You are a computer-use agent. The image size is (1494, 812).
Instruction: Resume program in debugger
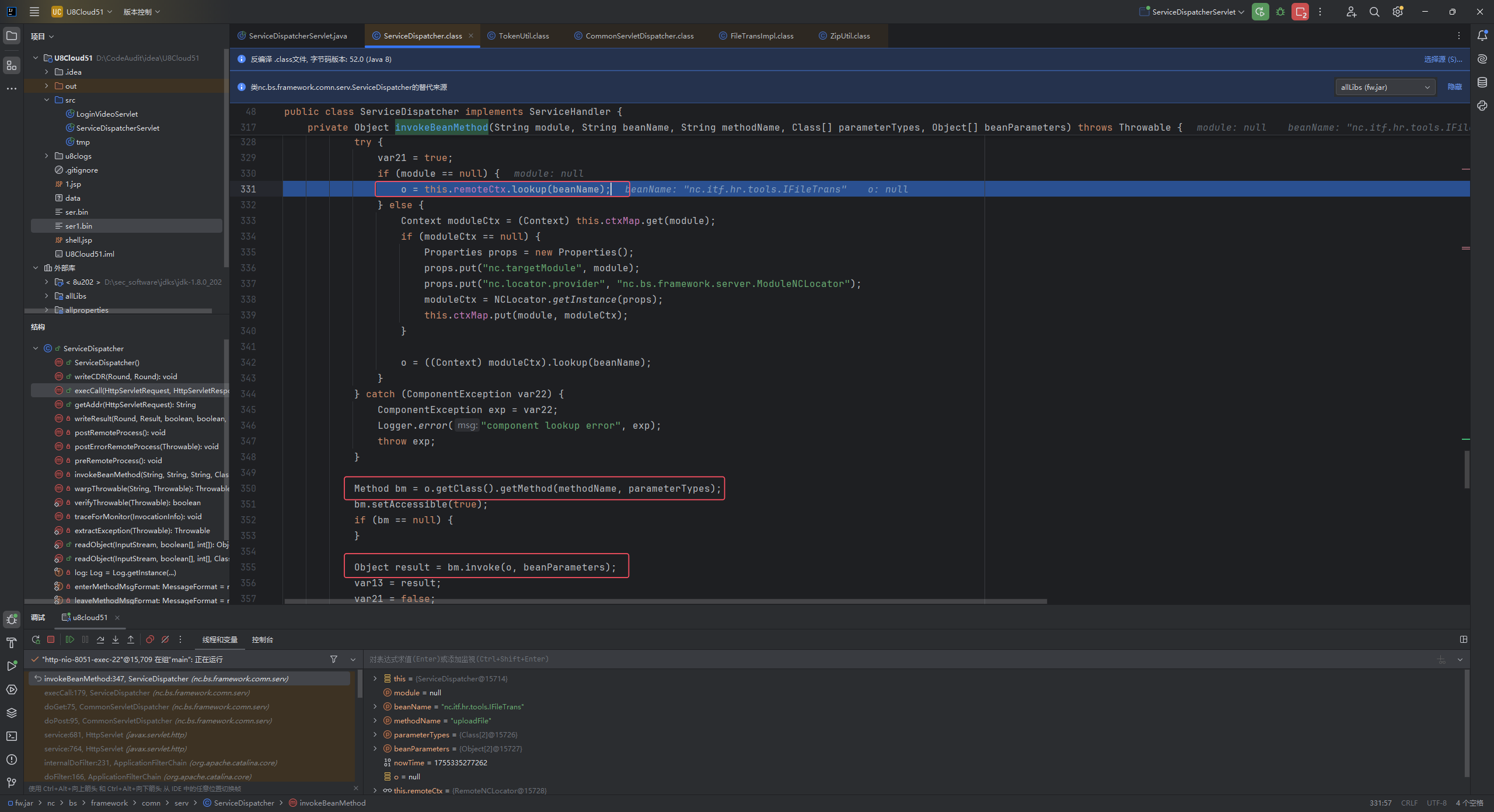point(70,640)
